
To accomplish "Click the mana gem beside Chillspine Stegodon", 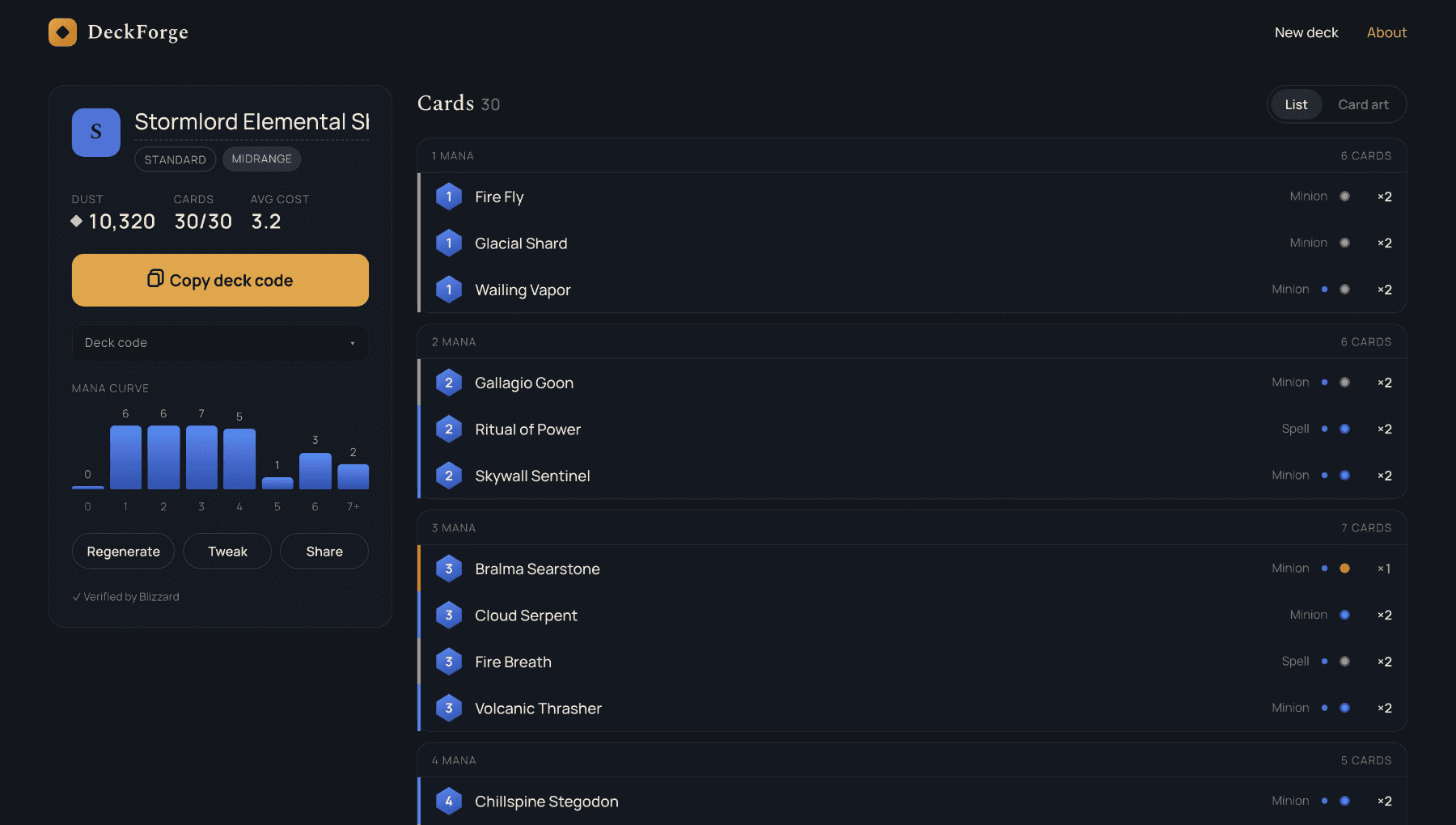I will 449,802.
